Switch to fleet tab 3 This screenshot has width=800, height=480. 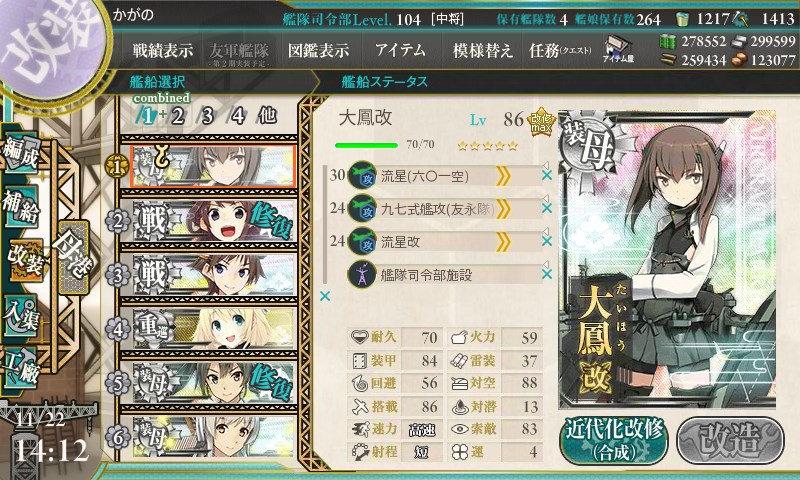point(207,116)
